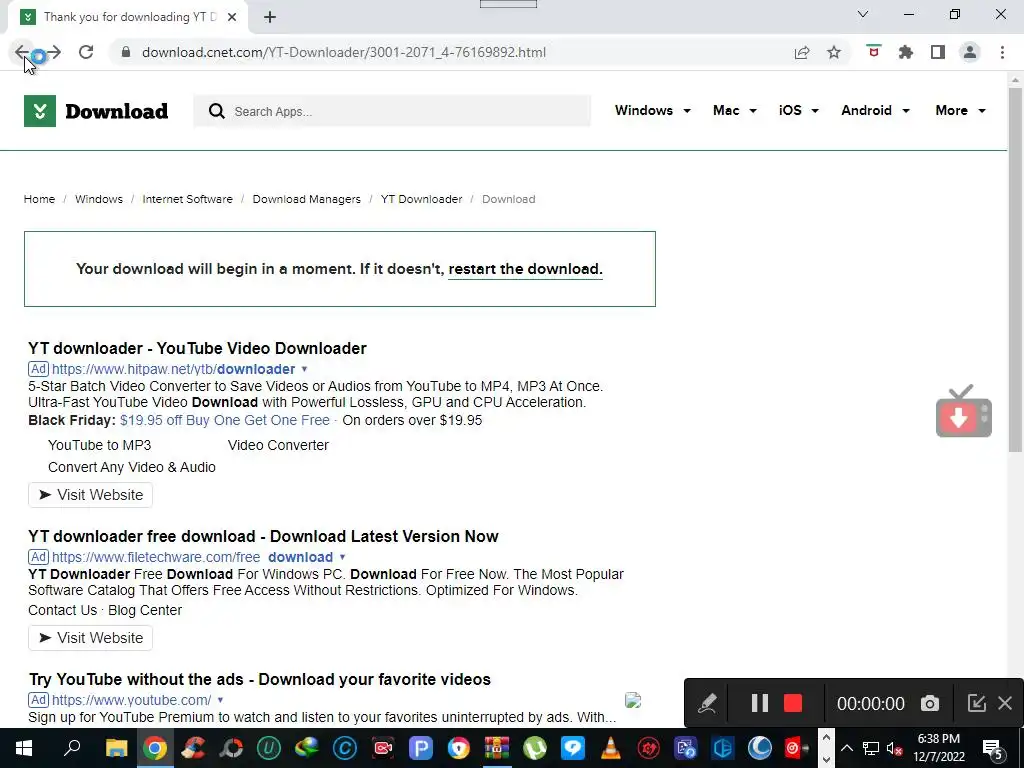Viewport: 1024px width, 768px height.
Task: Bookmark this page with the star
Action: [834, 52]
